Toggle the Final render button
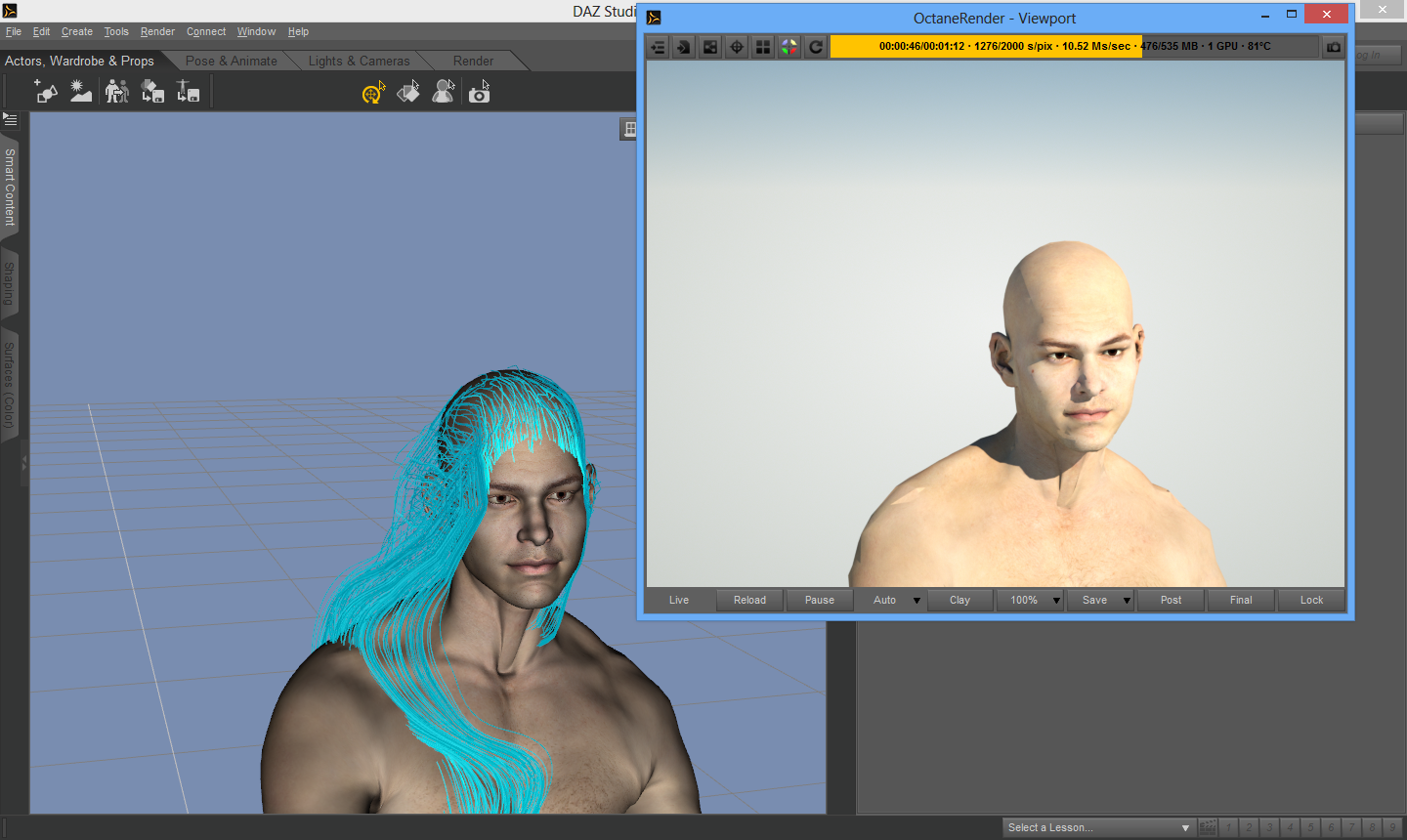 pyautogui.click(x=1241, y=600)
